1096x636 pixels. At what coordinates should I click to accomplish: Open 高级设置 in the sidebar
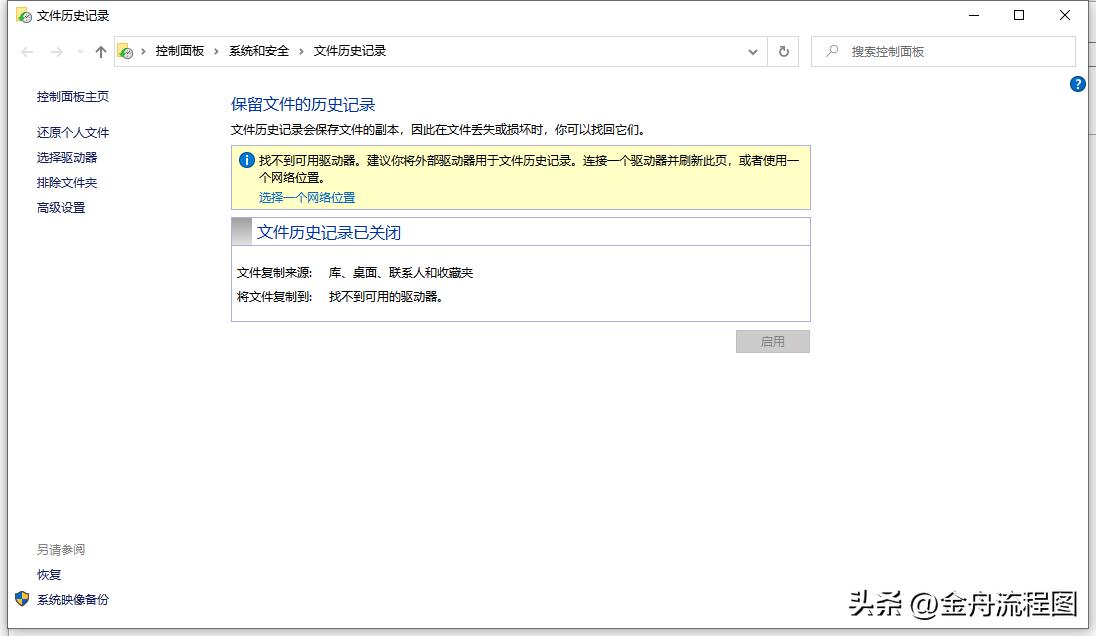(x=64, y=207)
